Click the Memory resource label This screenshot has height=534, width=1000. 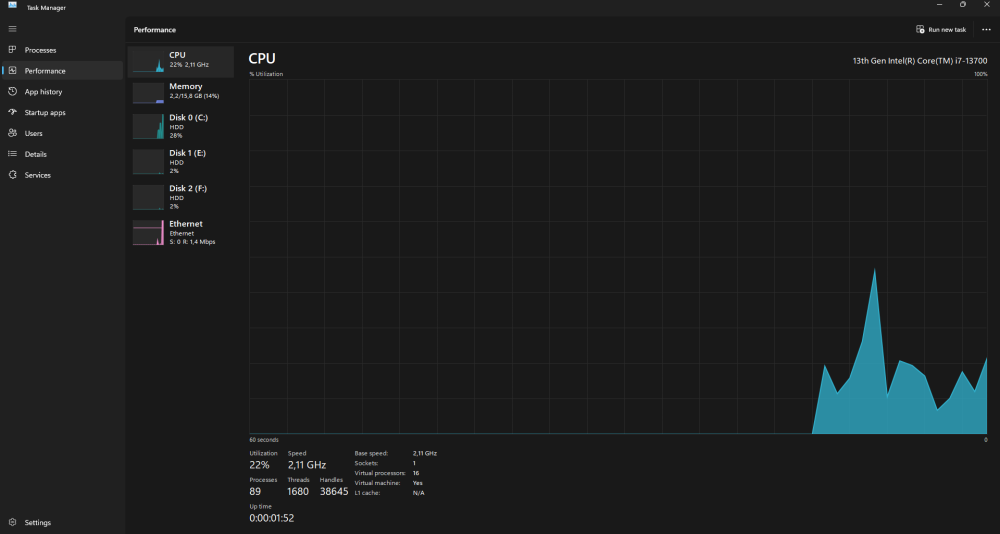pyautogui.click(x=186, y=86)
